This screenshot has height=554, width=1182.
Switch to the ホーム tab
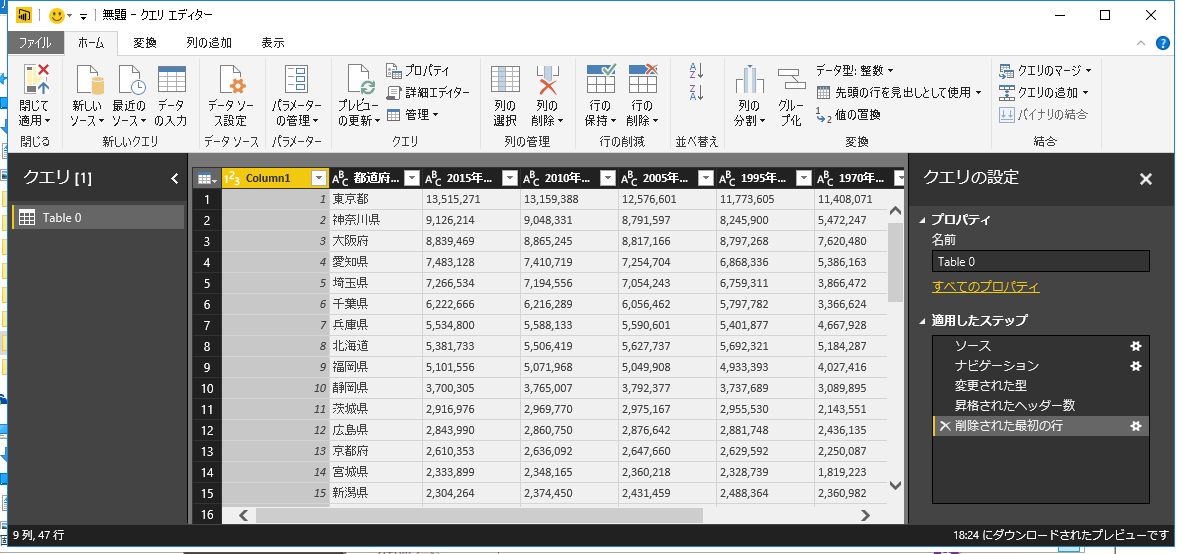[x=91, y=43]
